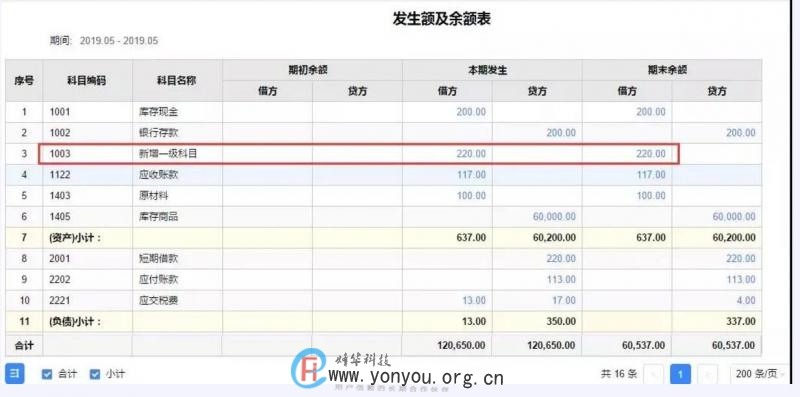Select the 短期借款 row

click(x=384, y=259)
